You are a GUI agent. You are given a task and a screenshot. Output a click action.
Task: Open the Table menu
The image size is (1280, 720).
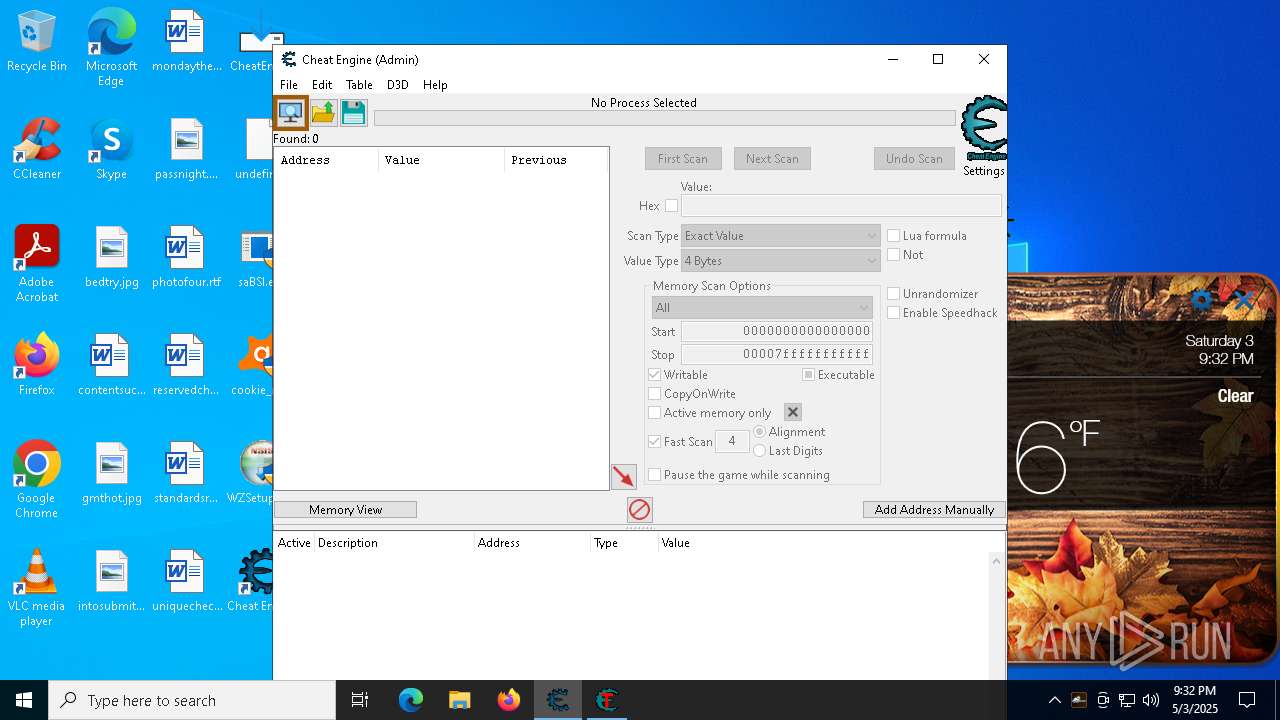(x=359, y=85)
